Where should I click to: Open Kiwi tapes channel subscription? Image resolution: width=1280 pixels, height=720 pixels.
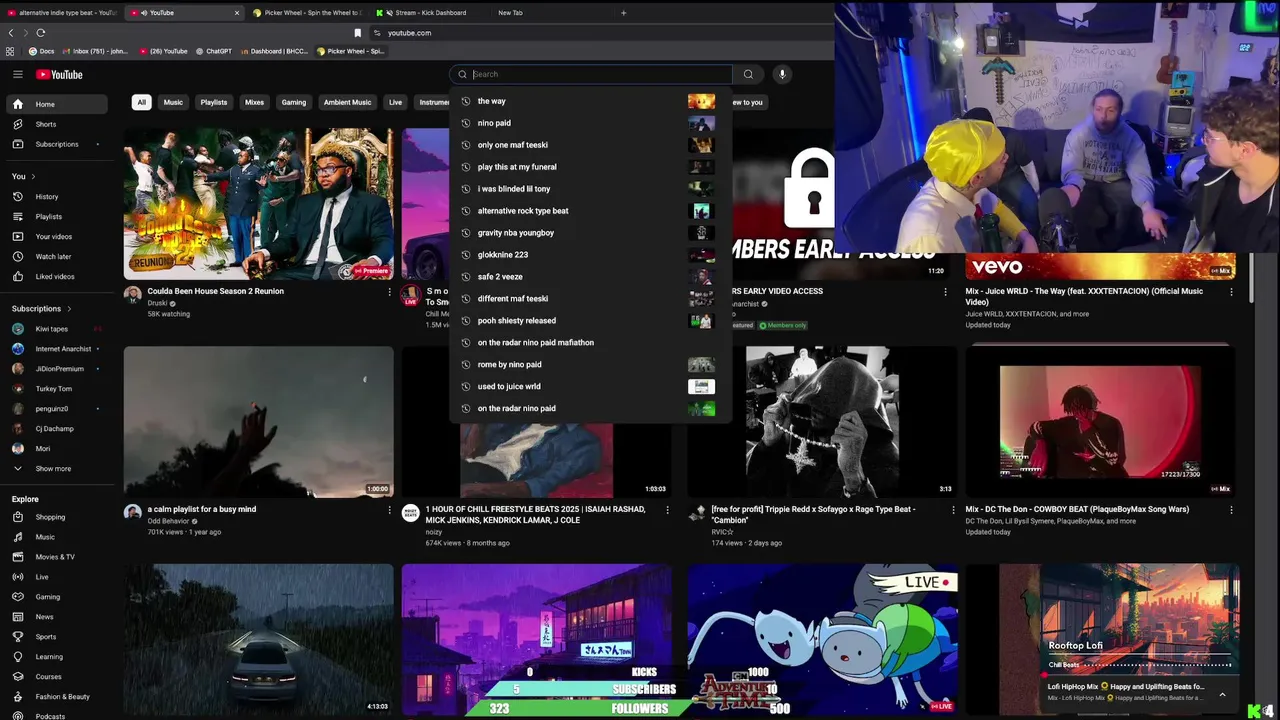[x=56, y=329]
